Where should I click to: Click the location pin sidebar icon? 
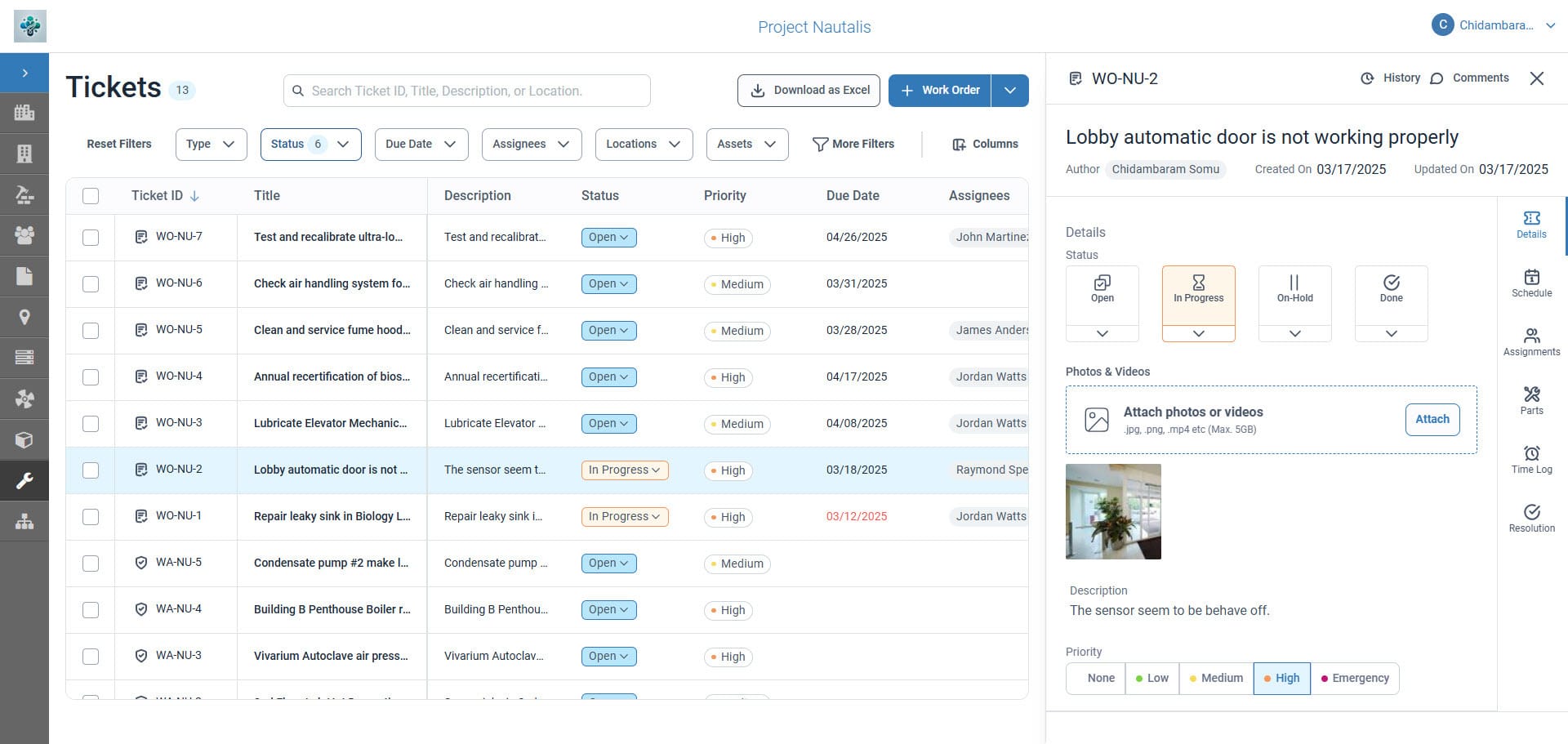(24, 317)
